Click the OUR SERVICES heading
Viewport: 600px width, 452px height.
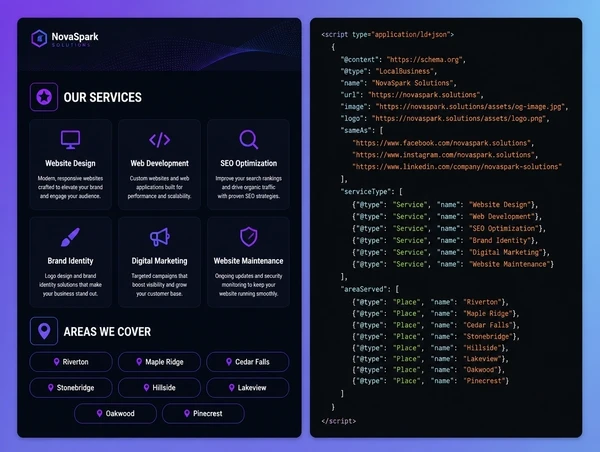(x=103, y=97)
